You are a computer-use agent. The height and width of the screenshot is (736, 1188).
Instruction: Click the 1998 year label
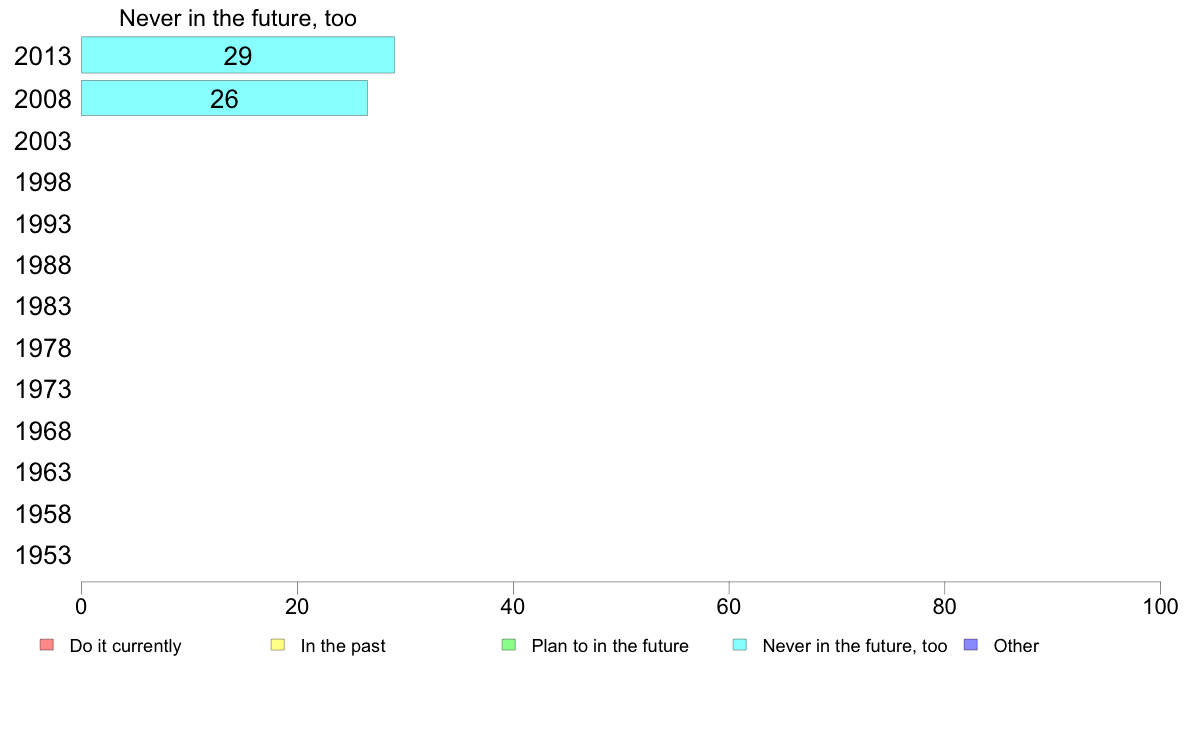[42, 183]
